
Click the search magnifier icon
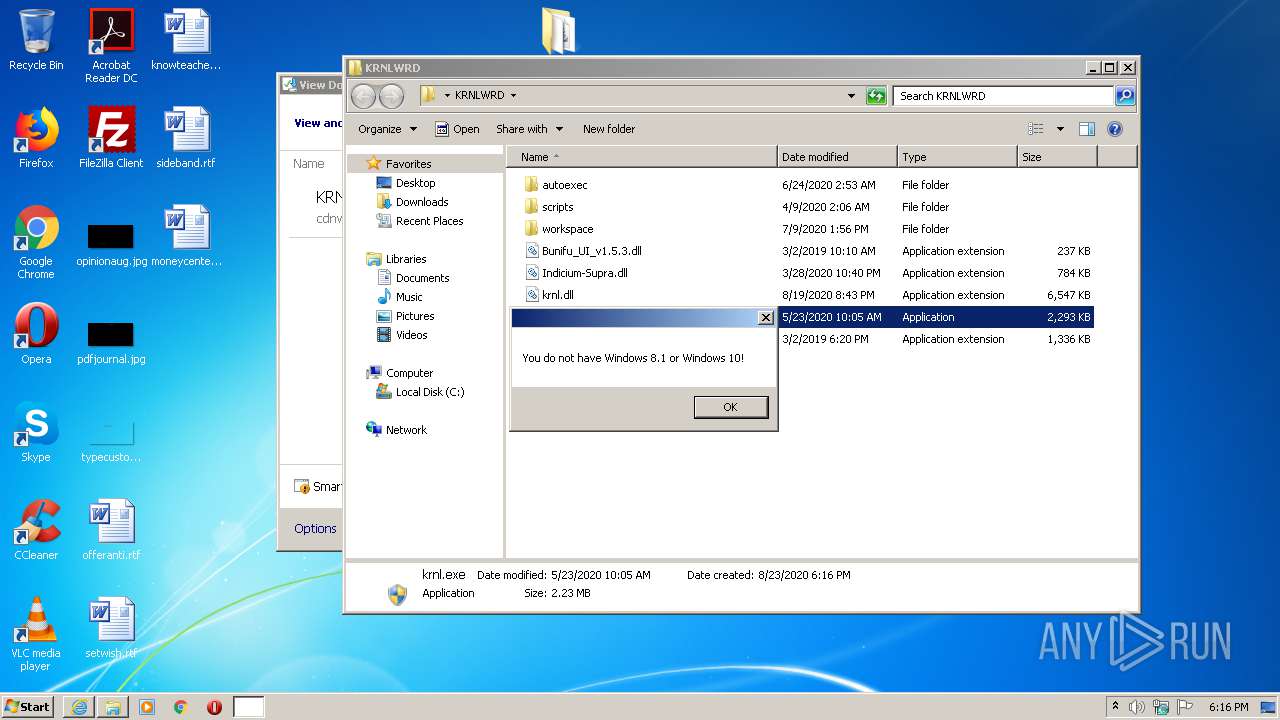click(x=1125, y=96)
